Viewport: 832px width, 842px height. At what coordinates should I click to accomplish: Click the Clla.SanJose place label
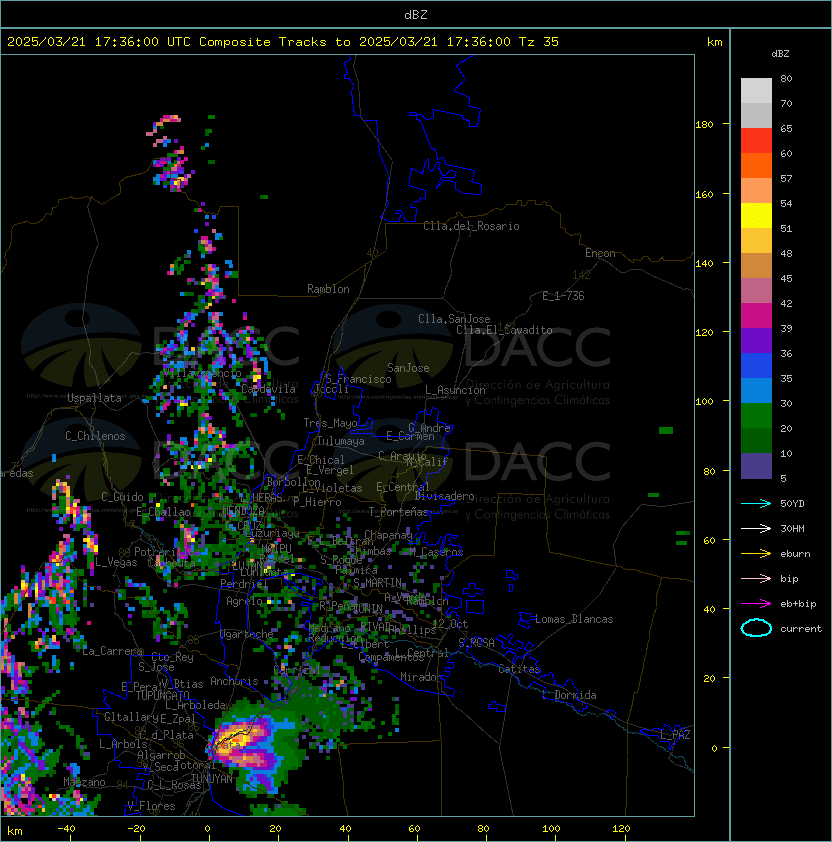click(x=454, y=319)
